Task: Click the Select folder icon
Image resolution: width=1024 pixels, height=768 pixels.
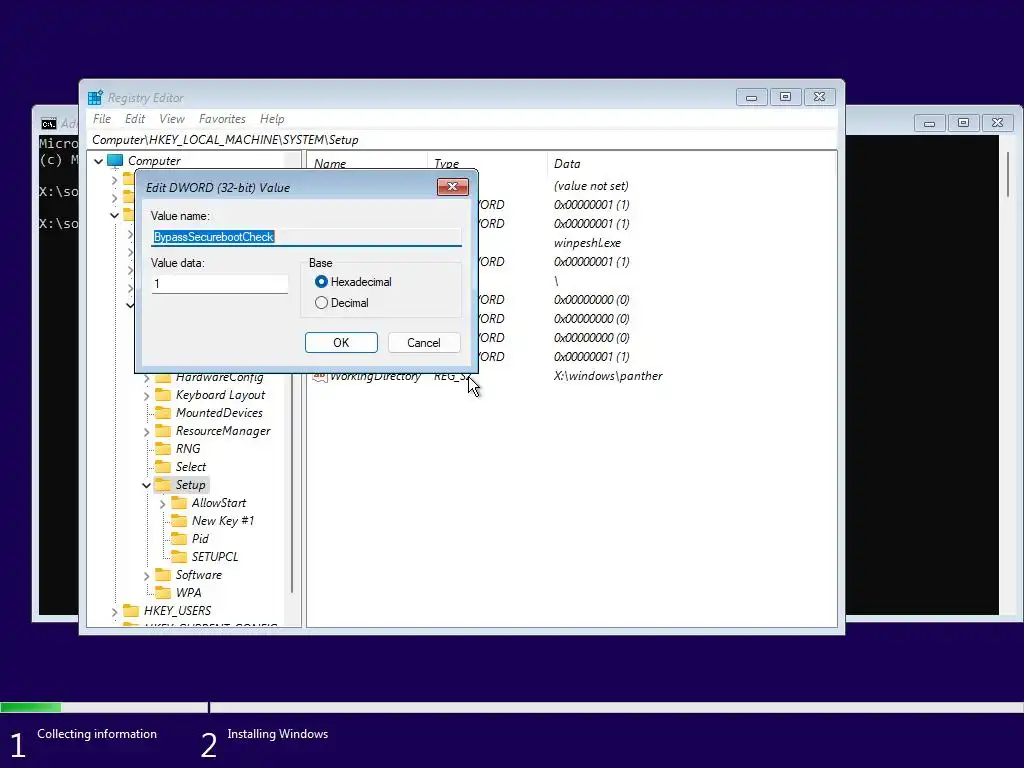Action: pyautogui.click(x=163, y=467)
